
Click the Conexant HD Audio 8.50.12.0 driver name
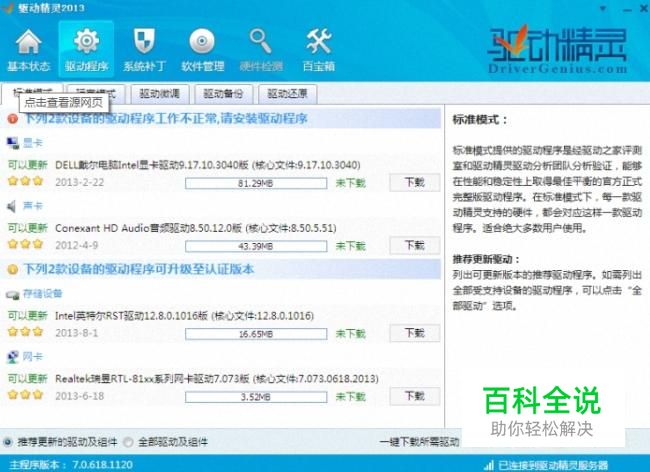[x=196, y=228]
